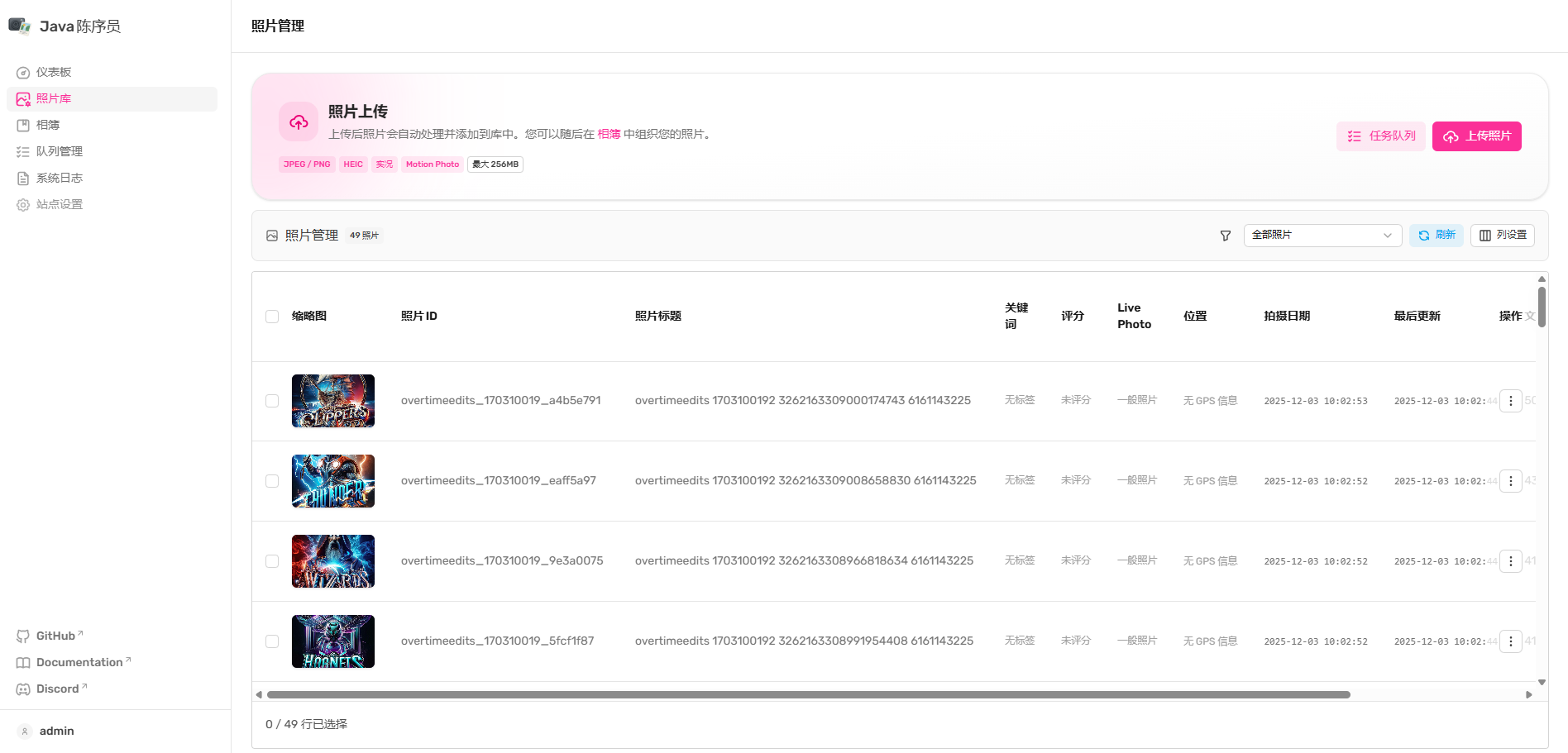Click the pink cloud upload icon
Image resolution: width=1568 pixels, height=753 pixels.
[x=299, y=122]
